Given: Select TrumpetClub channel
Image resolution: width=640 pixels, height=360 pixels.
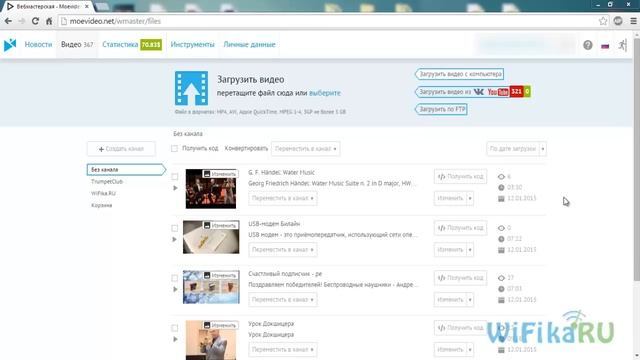Looking at the screenshot, I should tap(107, 182).
